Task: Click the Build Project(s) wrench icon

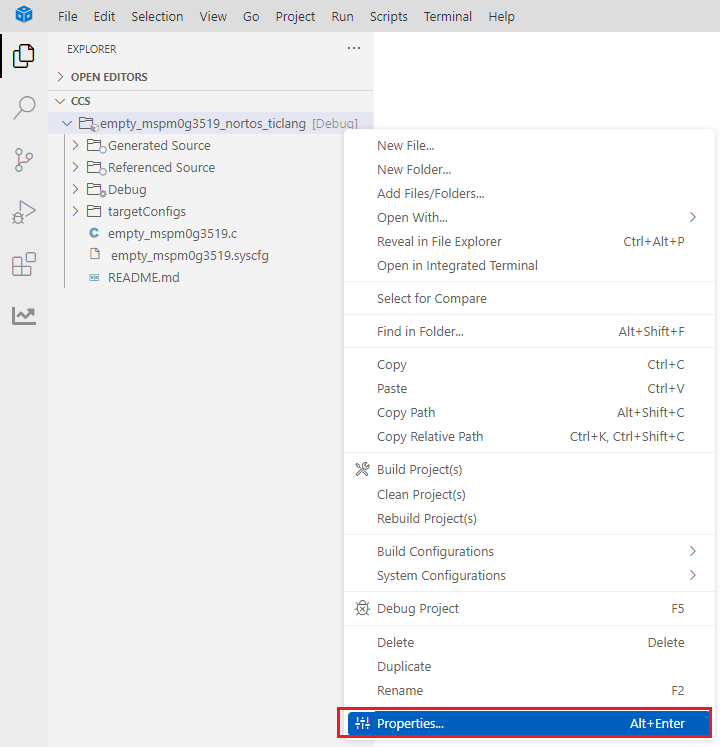Action: pyautogui.click(x=362, y=469)
